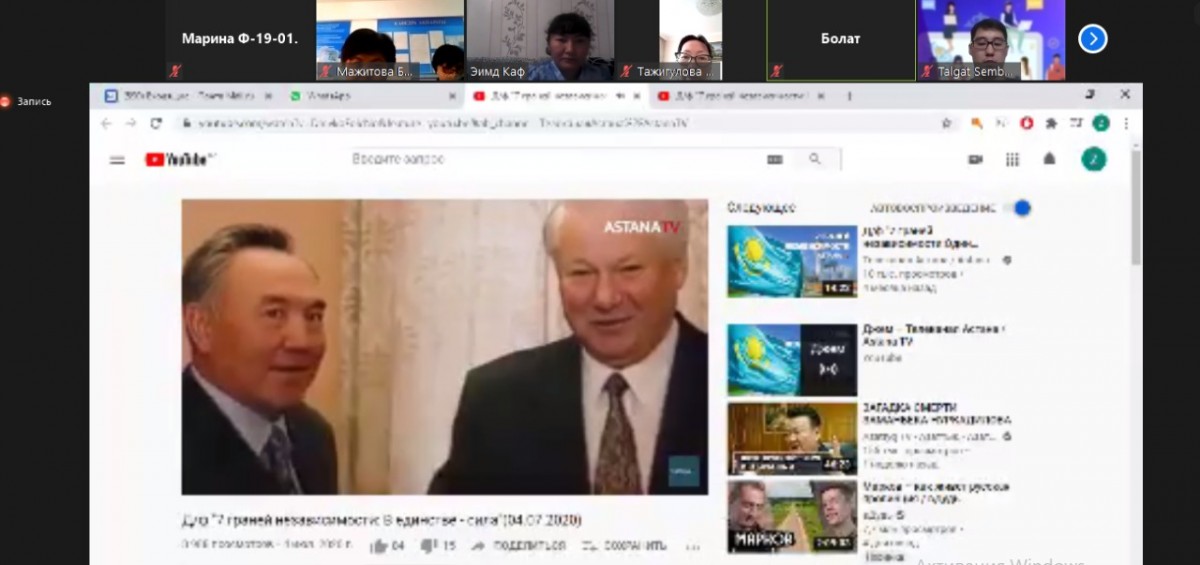Image resolution: width=1200 pixels, height=565 pixels.
Task: Toggle the autoplay switch
Action: (x=1018, y=208)
